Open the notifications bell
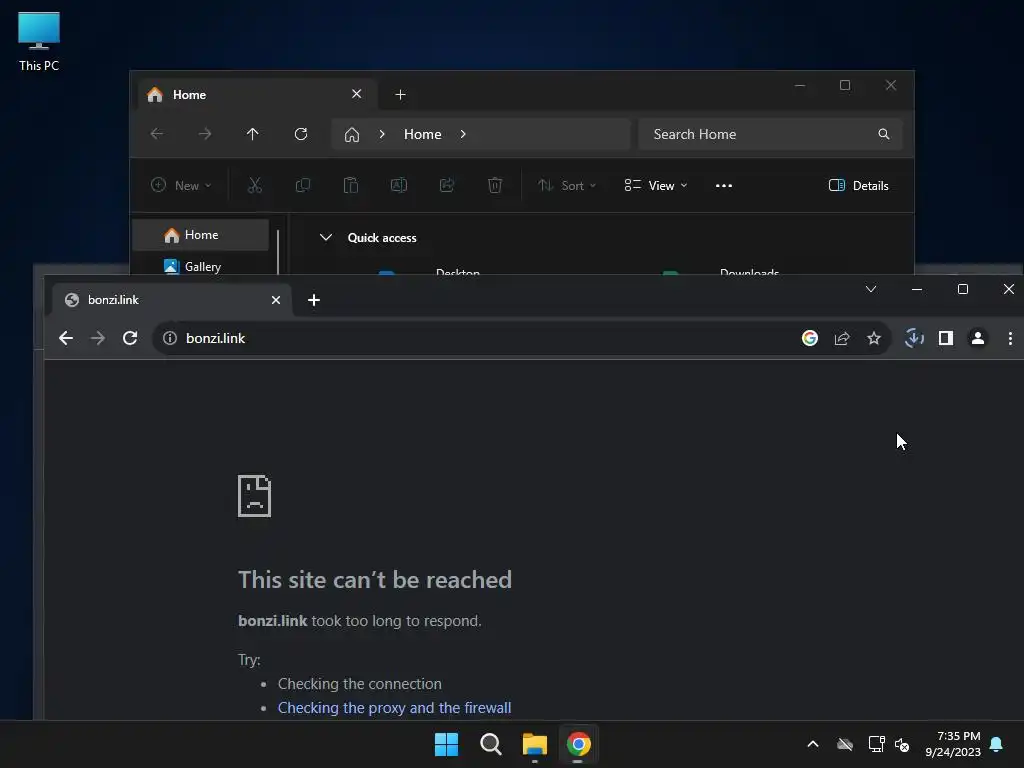Screen dimensions: 1024x768 pyautogui.click(x=996, y=744)
